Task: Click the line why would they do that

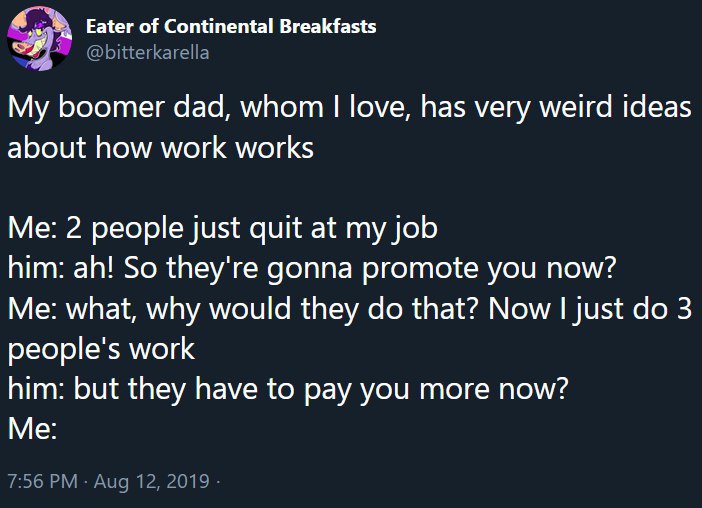Action: [x=350, y=309]
